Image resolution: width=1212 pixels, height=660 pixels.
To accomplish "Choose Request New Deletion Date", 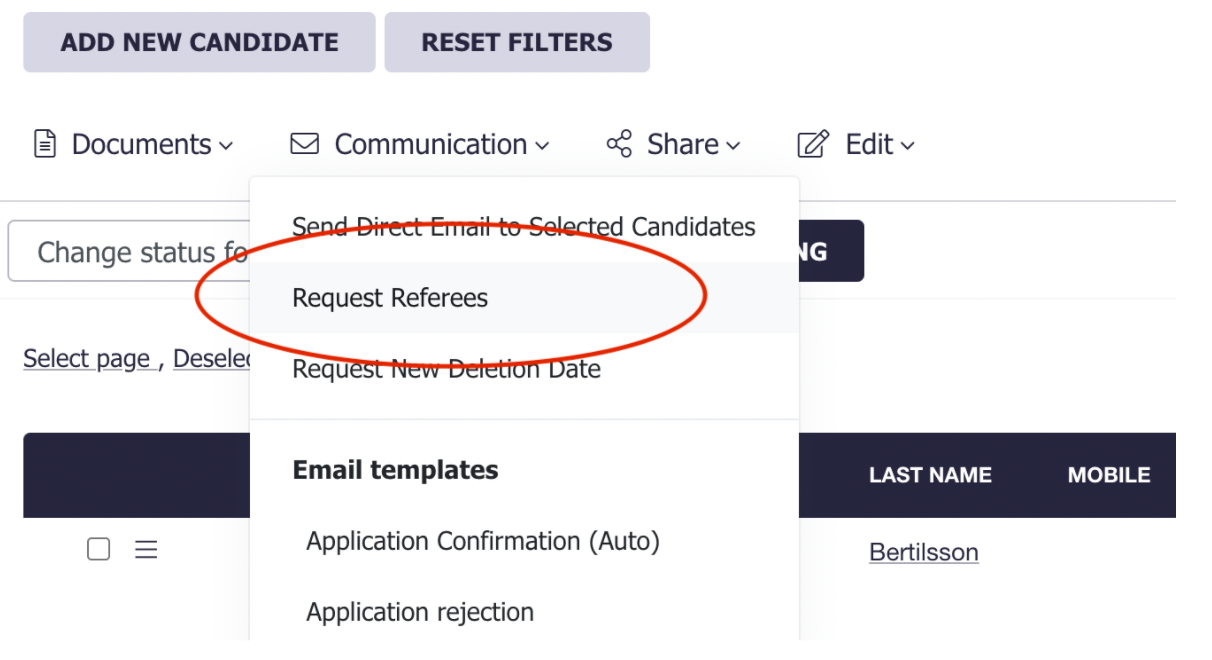I will point(524,369).
